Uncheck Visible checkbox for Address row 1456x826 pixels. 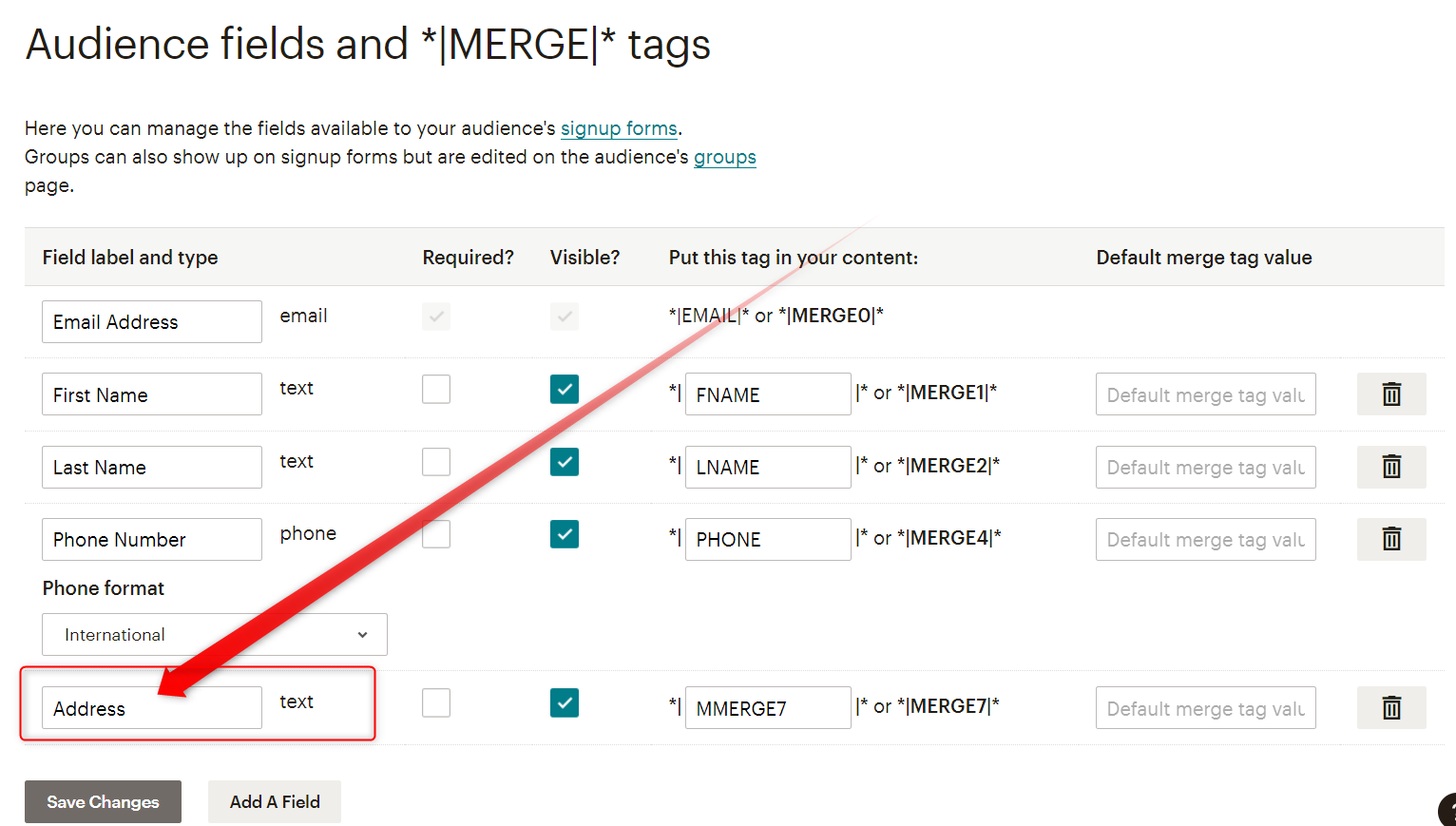[565, 703]
